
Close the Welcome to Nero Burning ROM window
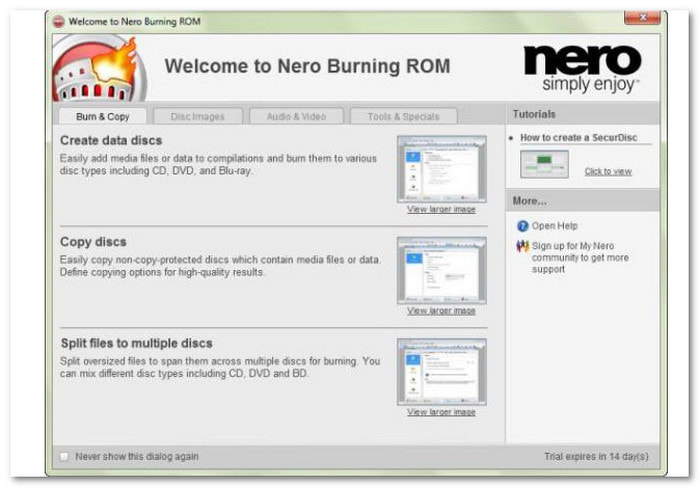642,17
